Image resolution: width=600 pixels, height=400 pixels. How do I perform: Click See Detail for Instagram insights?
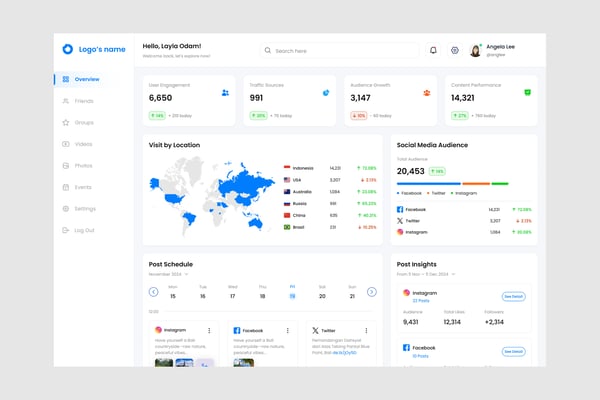[514, 296]
